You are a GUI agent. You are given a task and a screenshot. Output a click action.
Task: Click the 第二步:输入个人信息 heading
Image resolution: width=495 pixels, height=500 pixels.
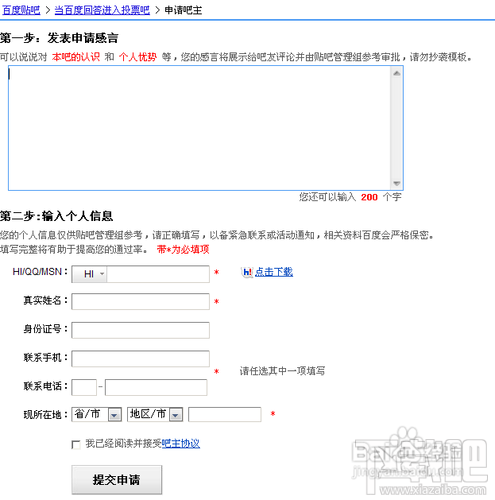[x=57, y=216]
